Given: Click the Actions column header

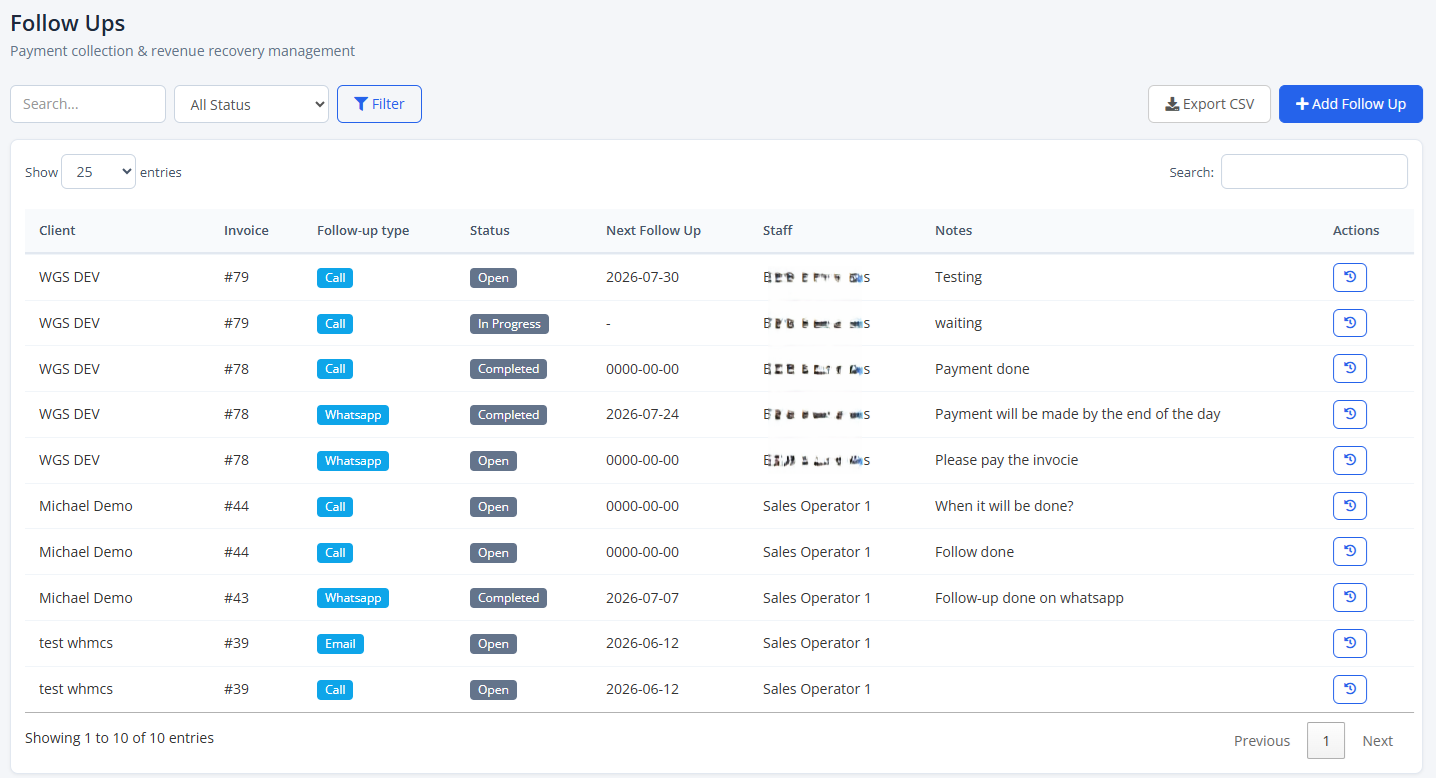Looking at the screenshot, I should (1356, 230).
